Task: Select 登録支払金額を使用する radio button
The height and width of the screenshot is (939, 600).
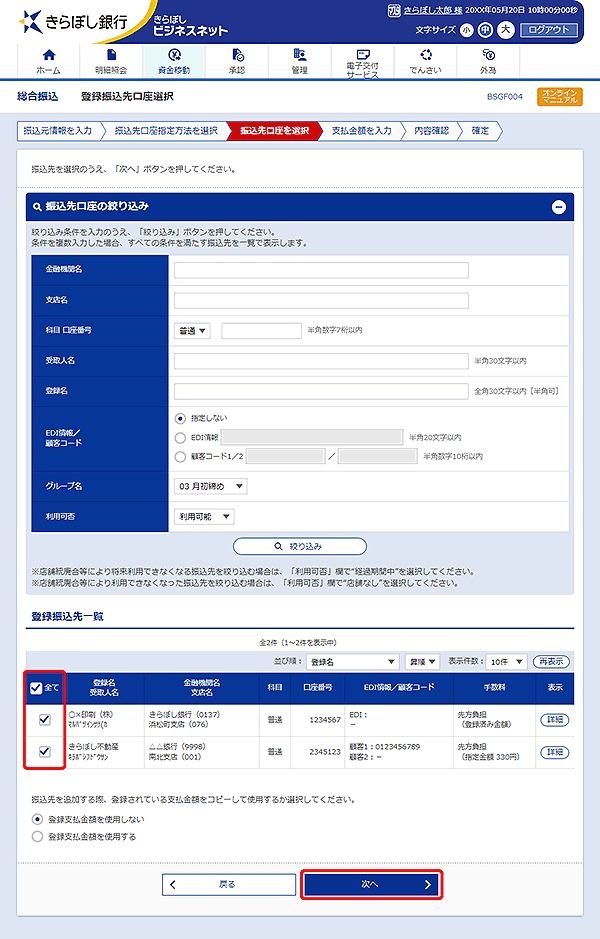Action: [38, 836]
